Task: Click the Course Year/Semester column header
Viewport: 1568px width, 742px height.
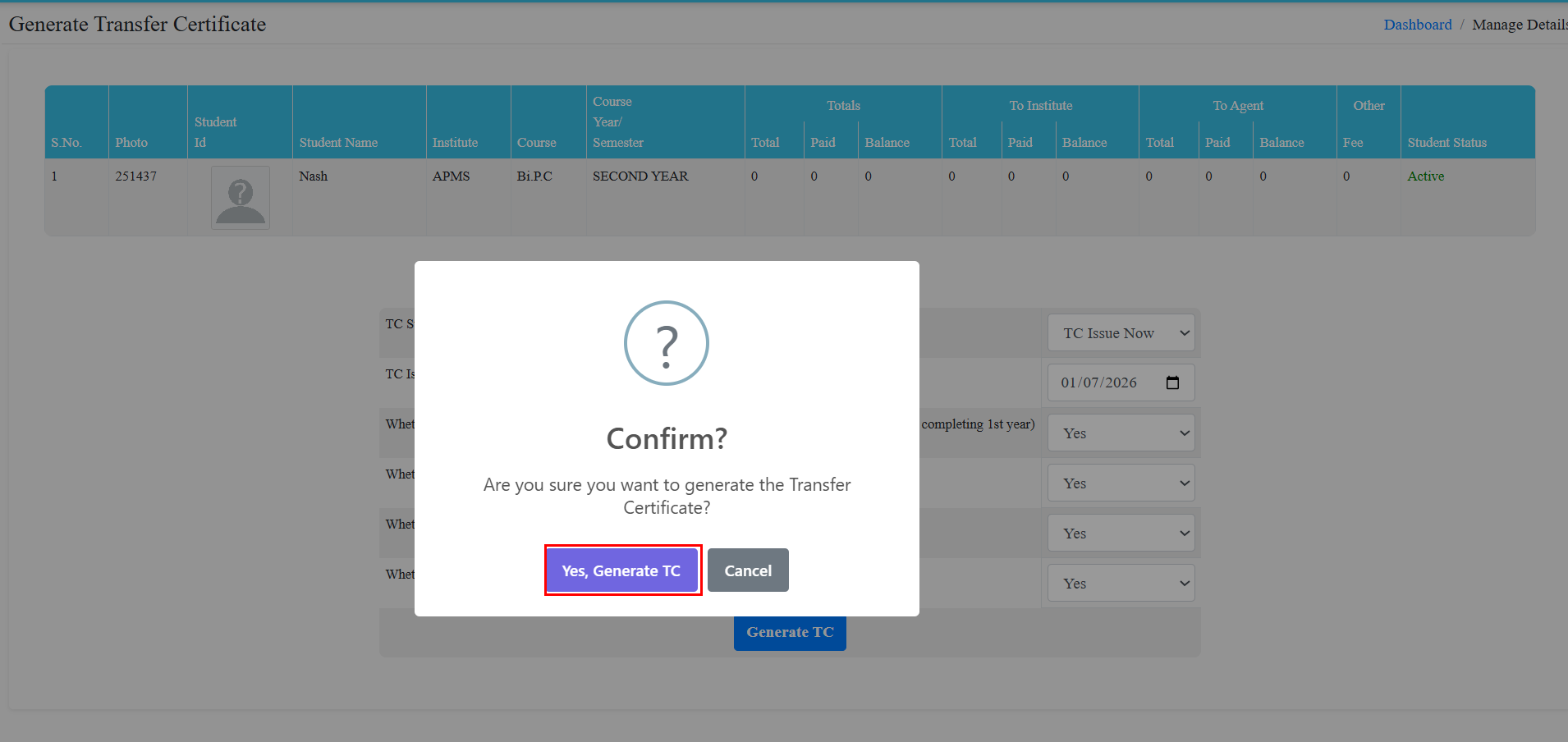Action: click(x=617, y=122)
